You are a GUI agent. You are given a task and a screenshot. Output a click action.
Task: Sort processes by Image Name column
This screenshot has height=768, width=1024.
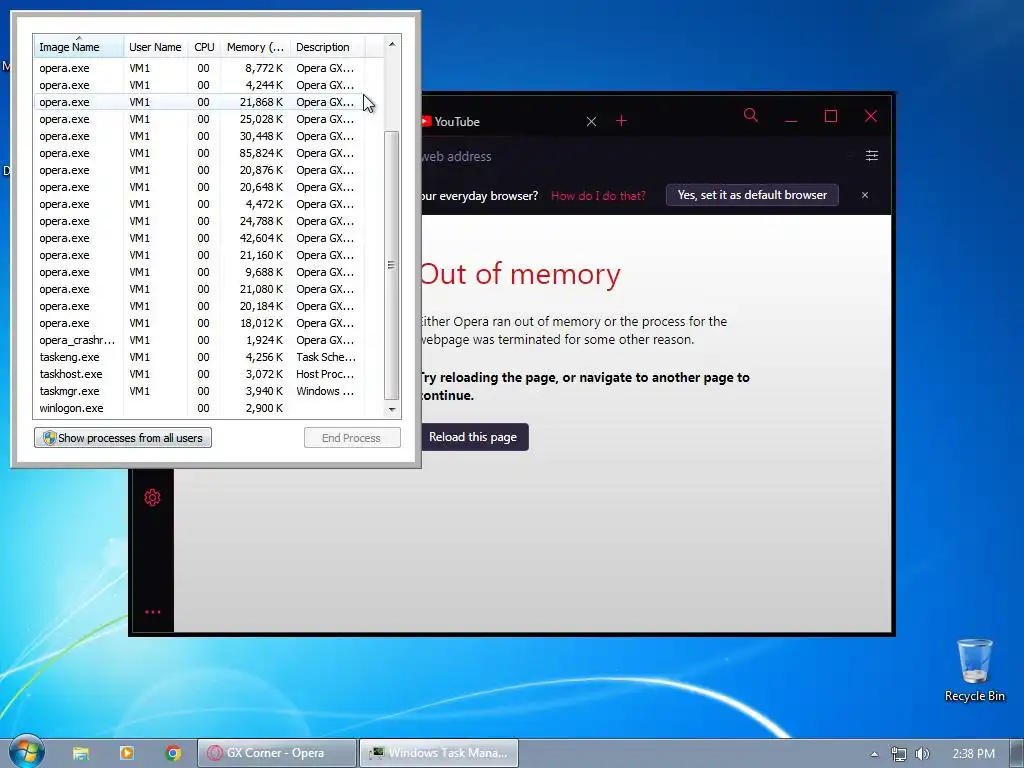tap(78, 47)
